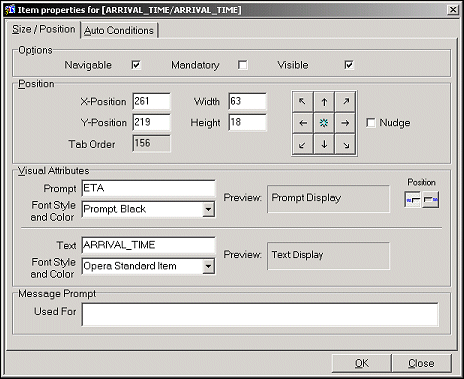Enable the Mandatory checkbox

243,65
